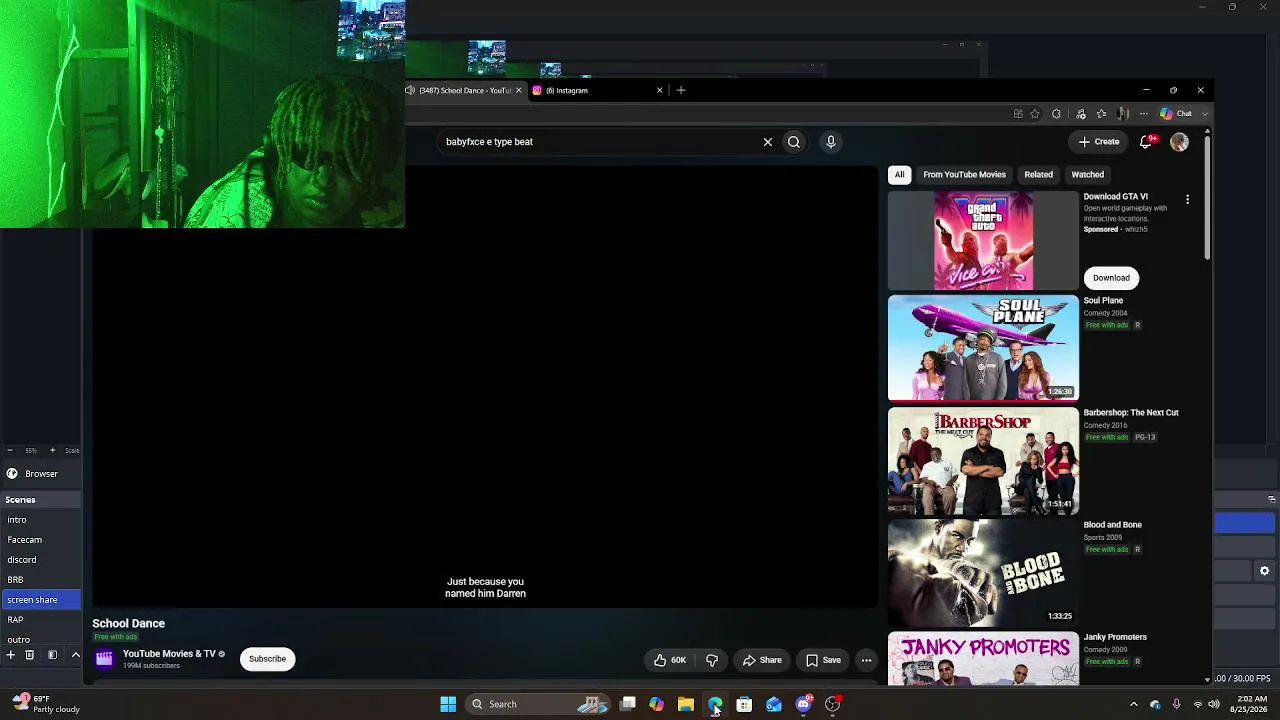
Task: Expand the Copilot Chat dropdown arrow
Action: point(1204,114)
